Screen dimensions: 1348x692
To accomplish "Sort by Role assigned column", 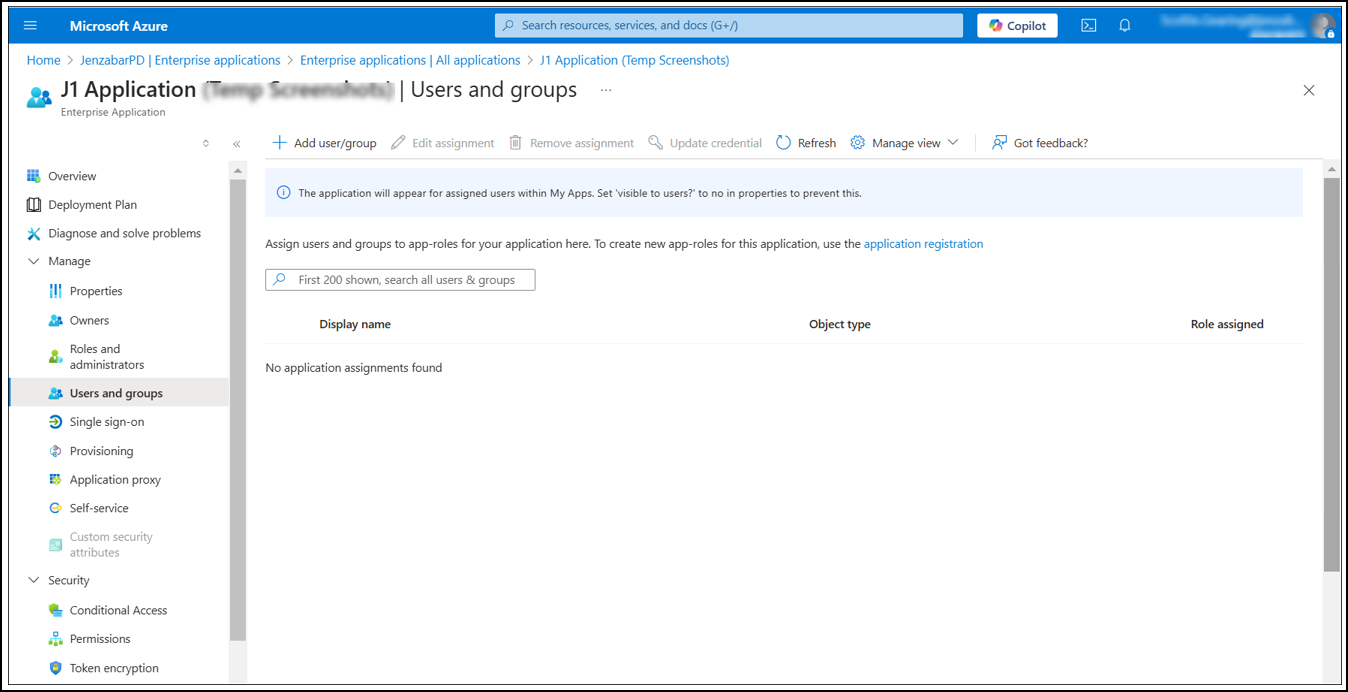I will point(1227,324).
